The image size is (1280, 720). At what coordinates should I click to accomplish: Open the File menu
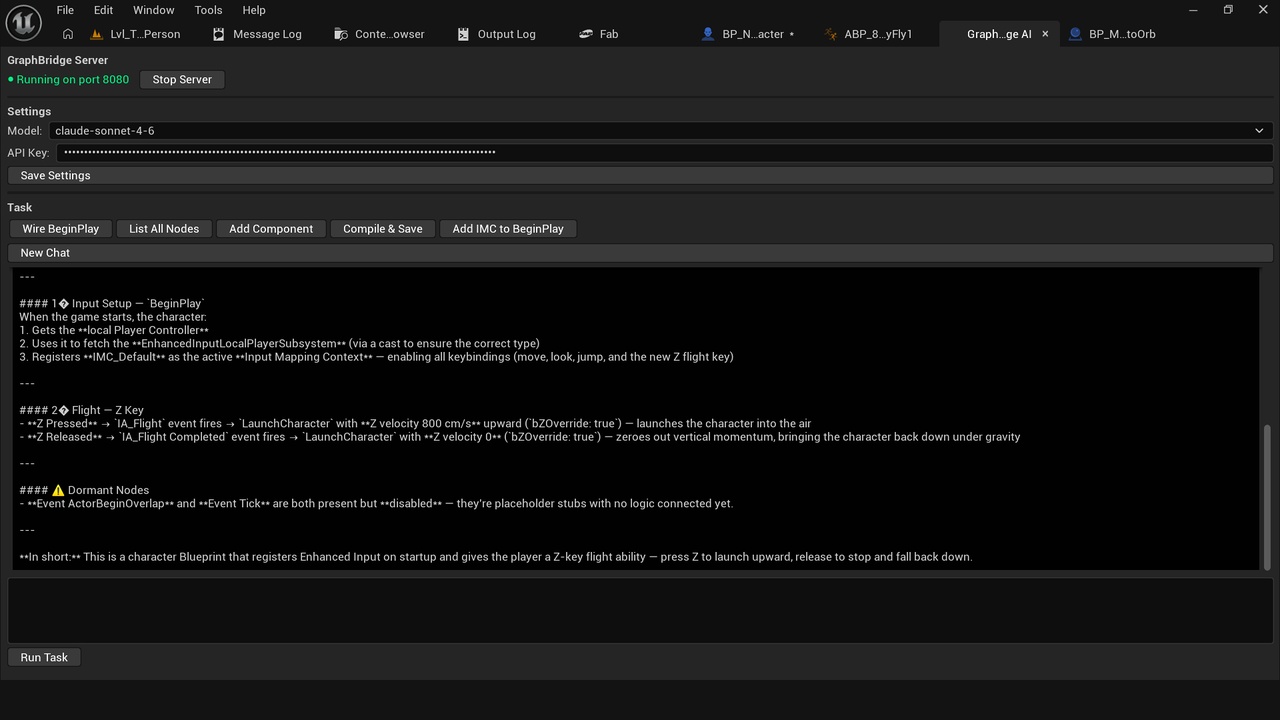click(x=65, y=10)
